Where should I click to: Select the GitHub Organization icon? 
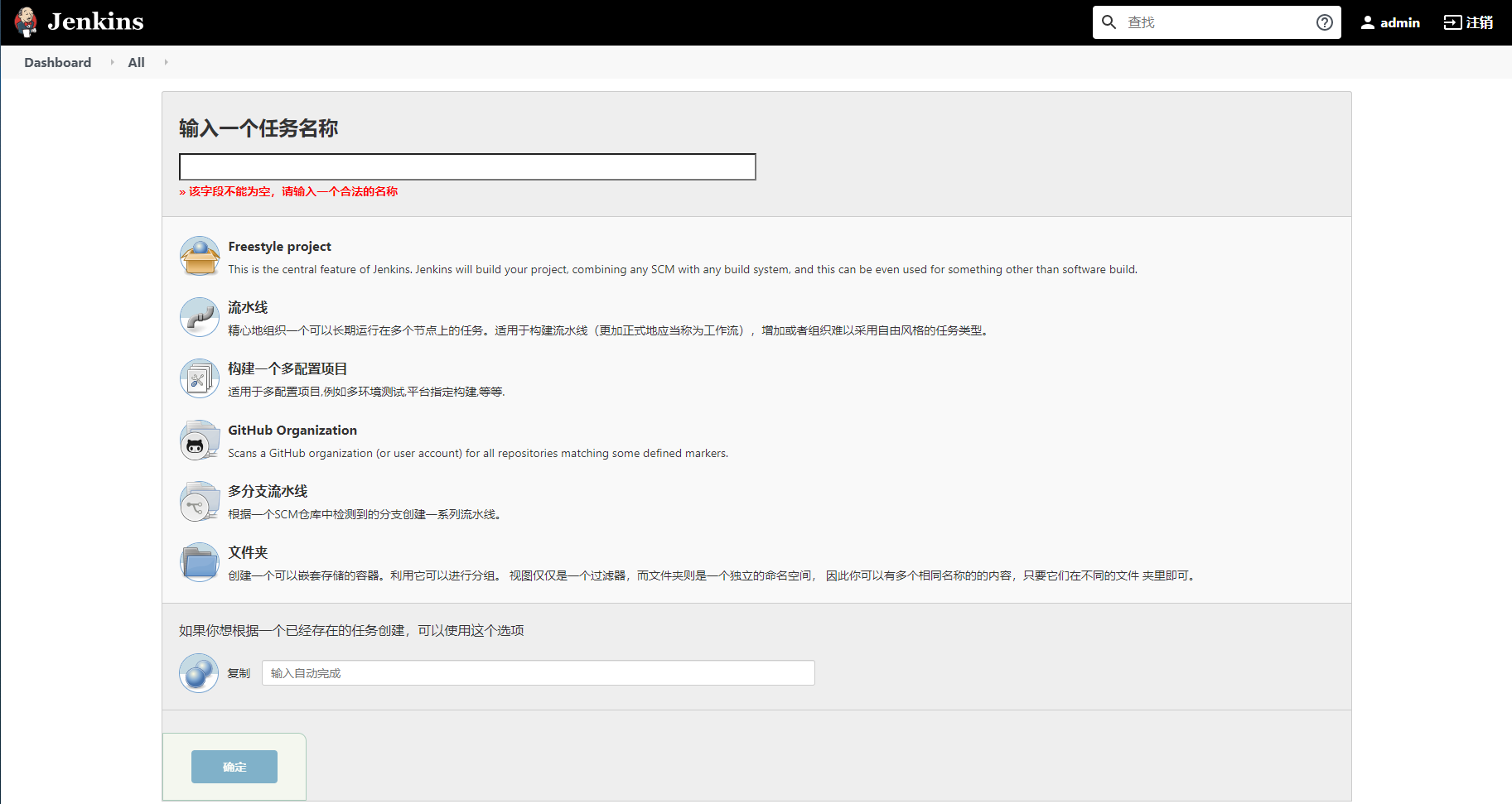tap(200, 440)
